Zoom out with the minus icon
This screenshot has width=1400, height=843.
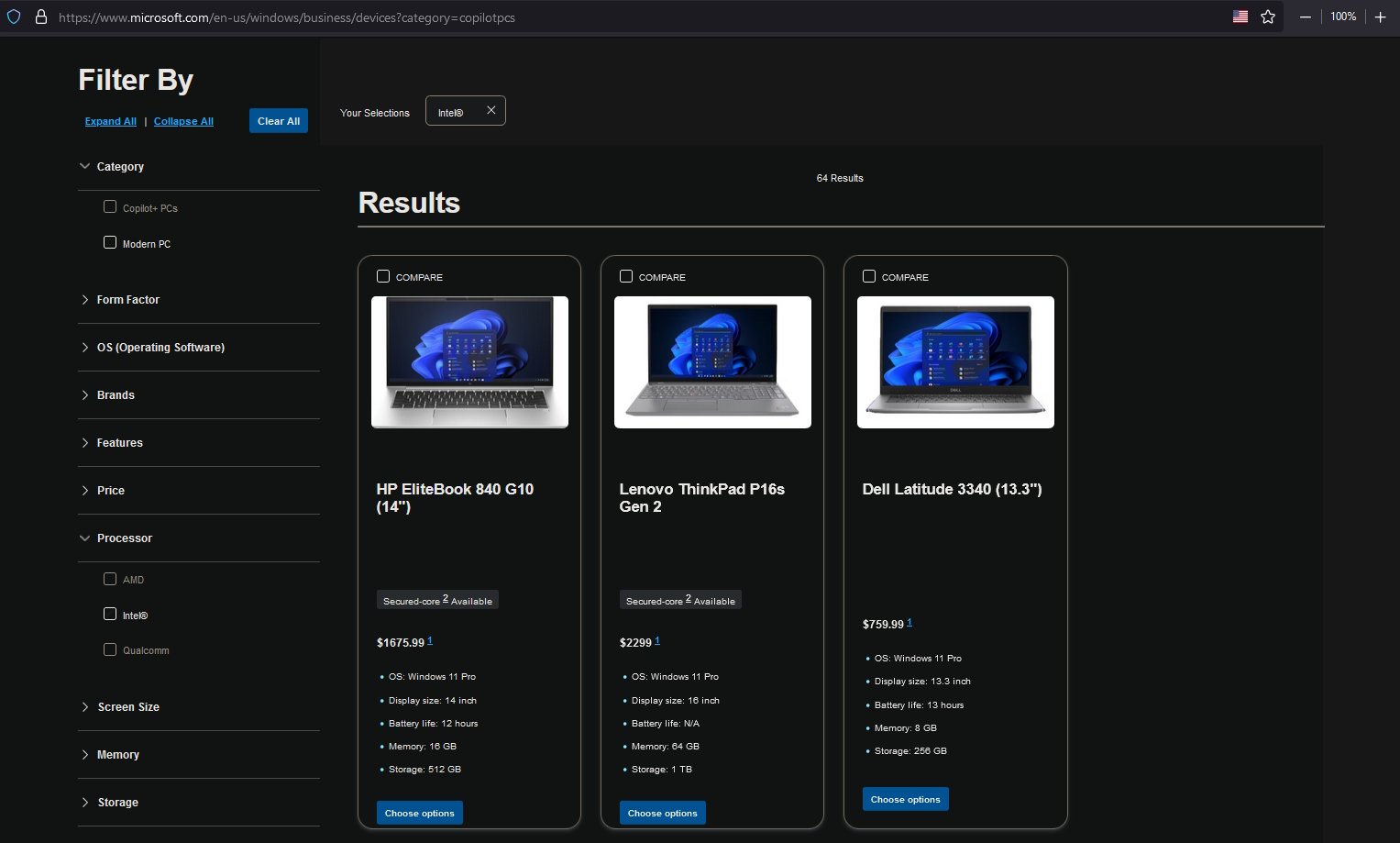pyautogui.click(x=1306, y=17)
